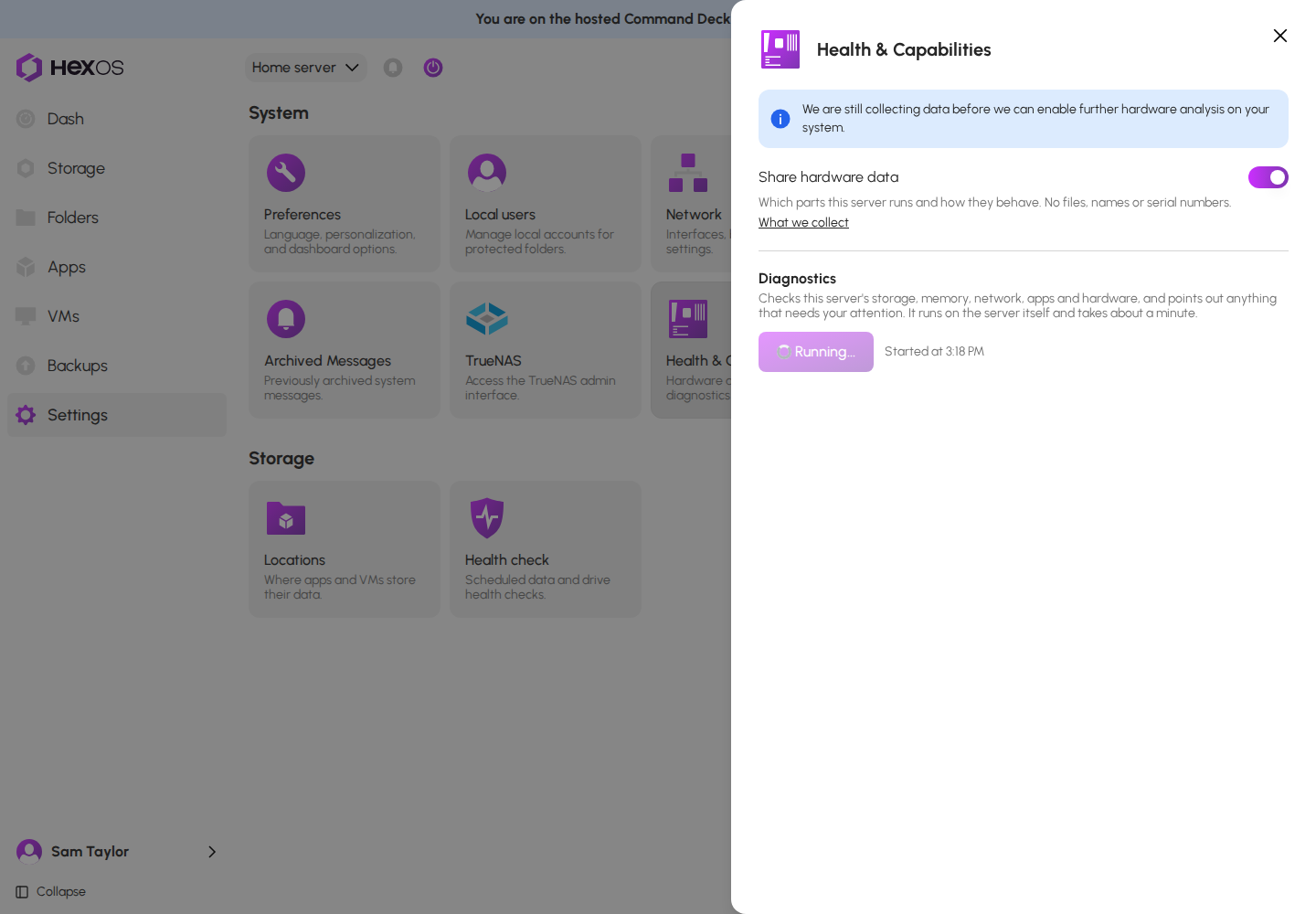This screenshot has height=914, width=1316.
Task: Open the What we collect link
Action: (x=803, y=223)
